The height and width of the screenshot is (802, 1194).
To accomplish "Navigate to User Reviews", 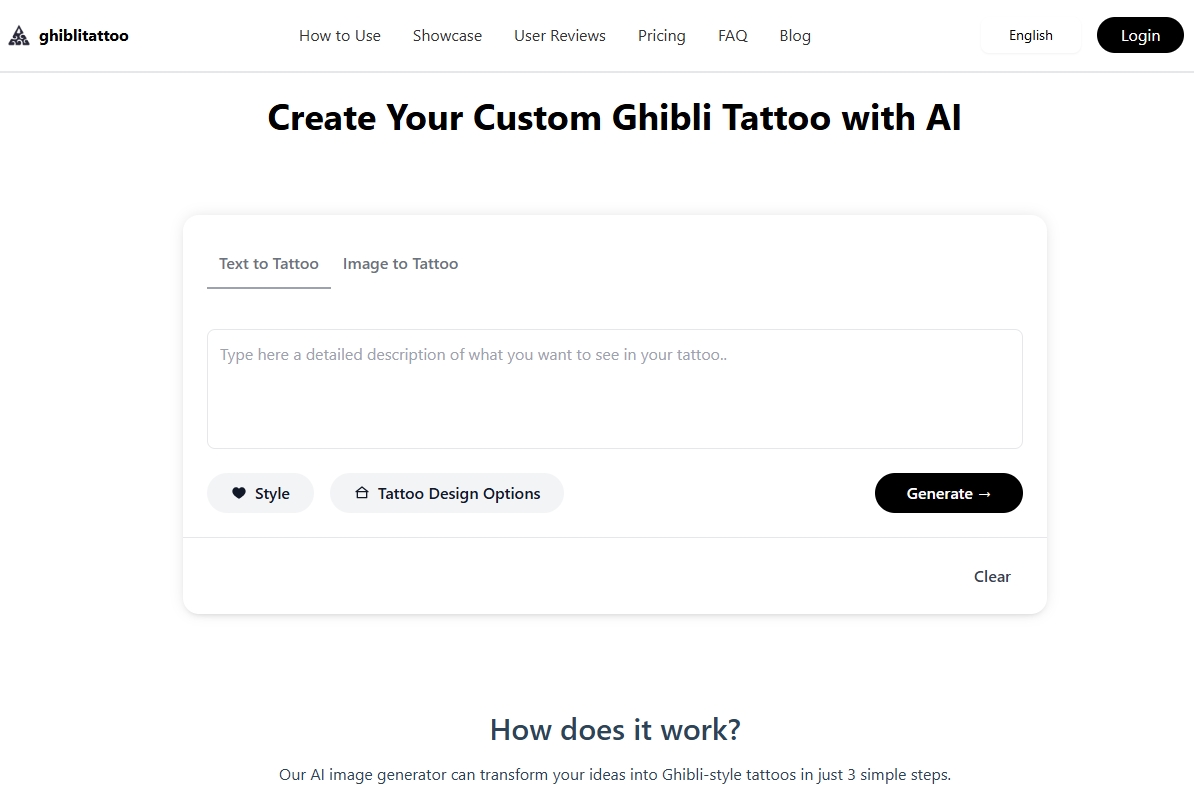I will [560, 36].
